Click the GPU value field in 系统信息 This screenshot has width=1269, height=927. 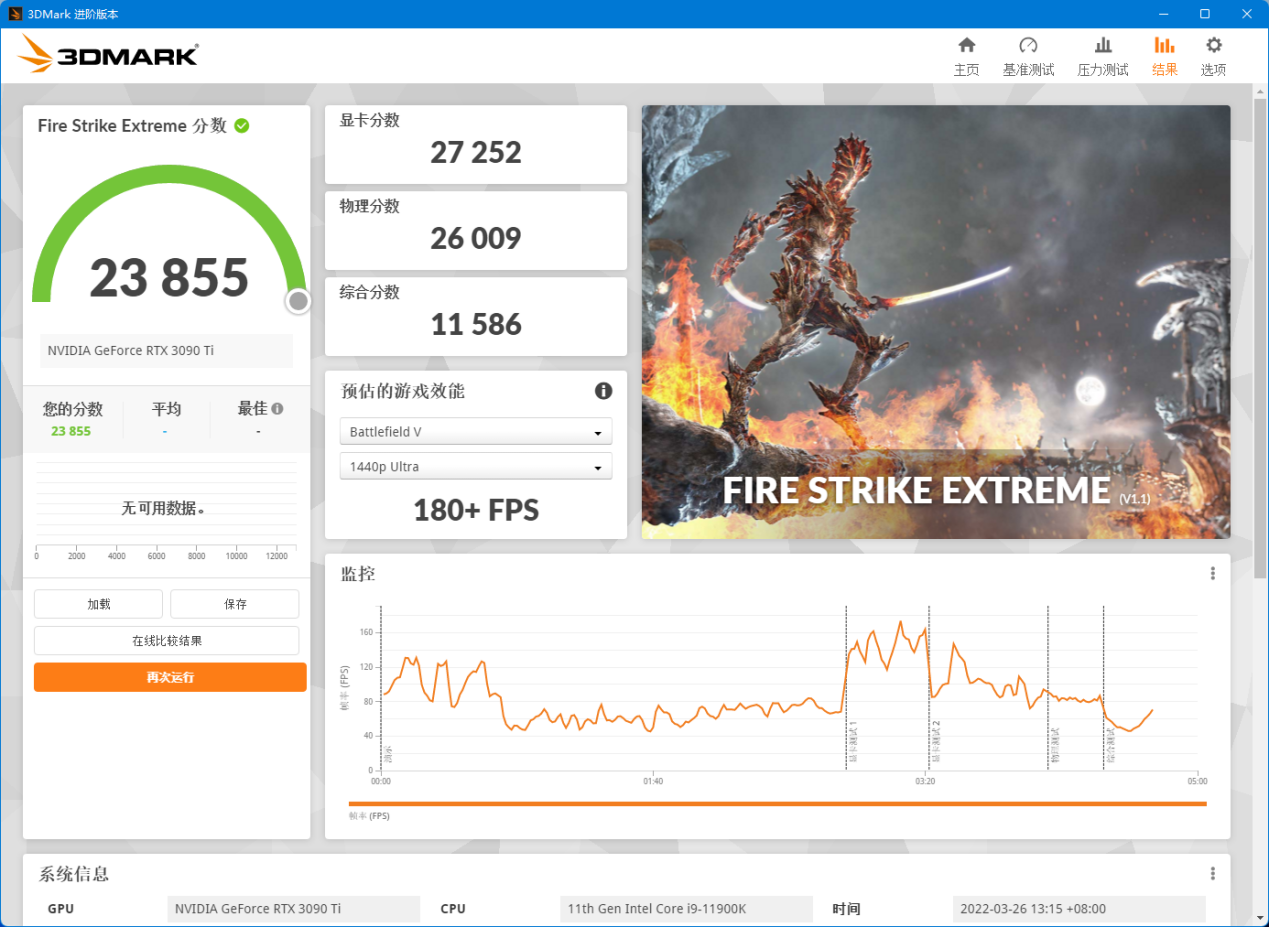click(x=293, y=909)
